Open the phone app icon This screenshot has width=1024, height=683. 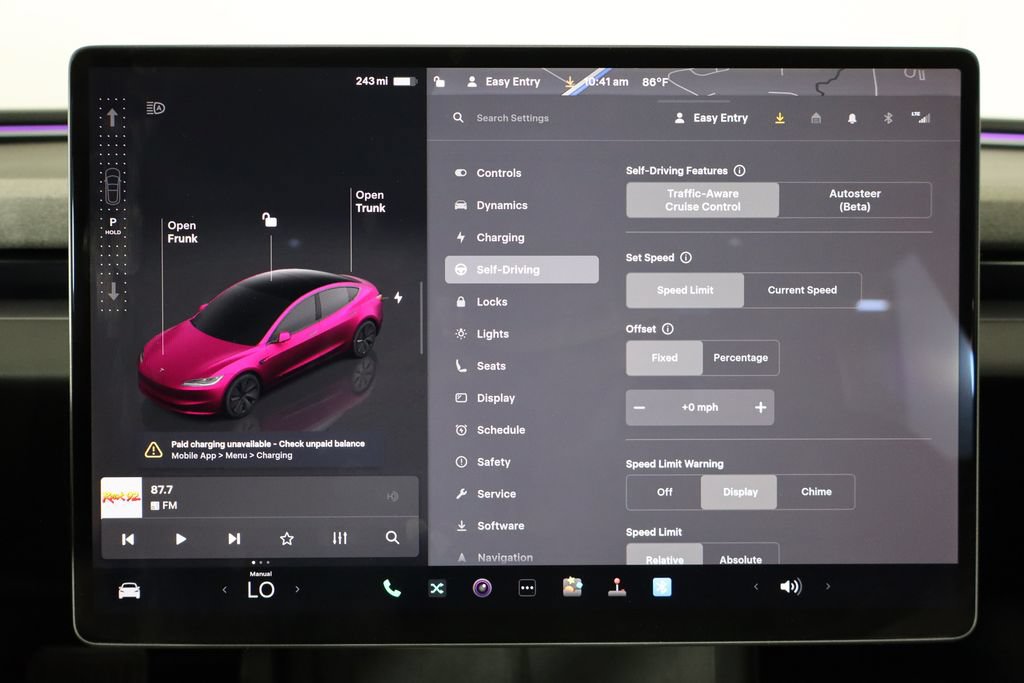point(392,588)
